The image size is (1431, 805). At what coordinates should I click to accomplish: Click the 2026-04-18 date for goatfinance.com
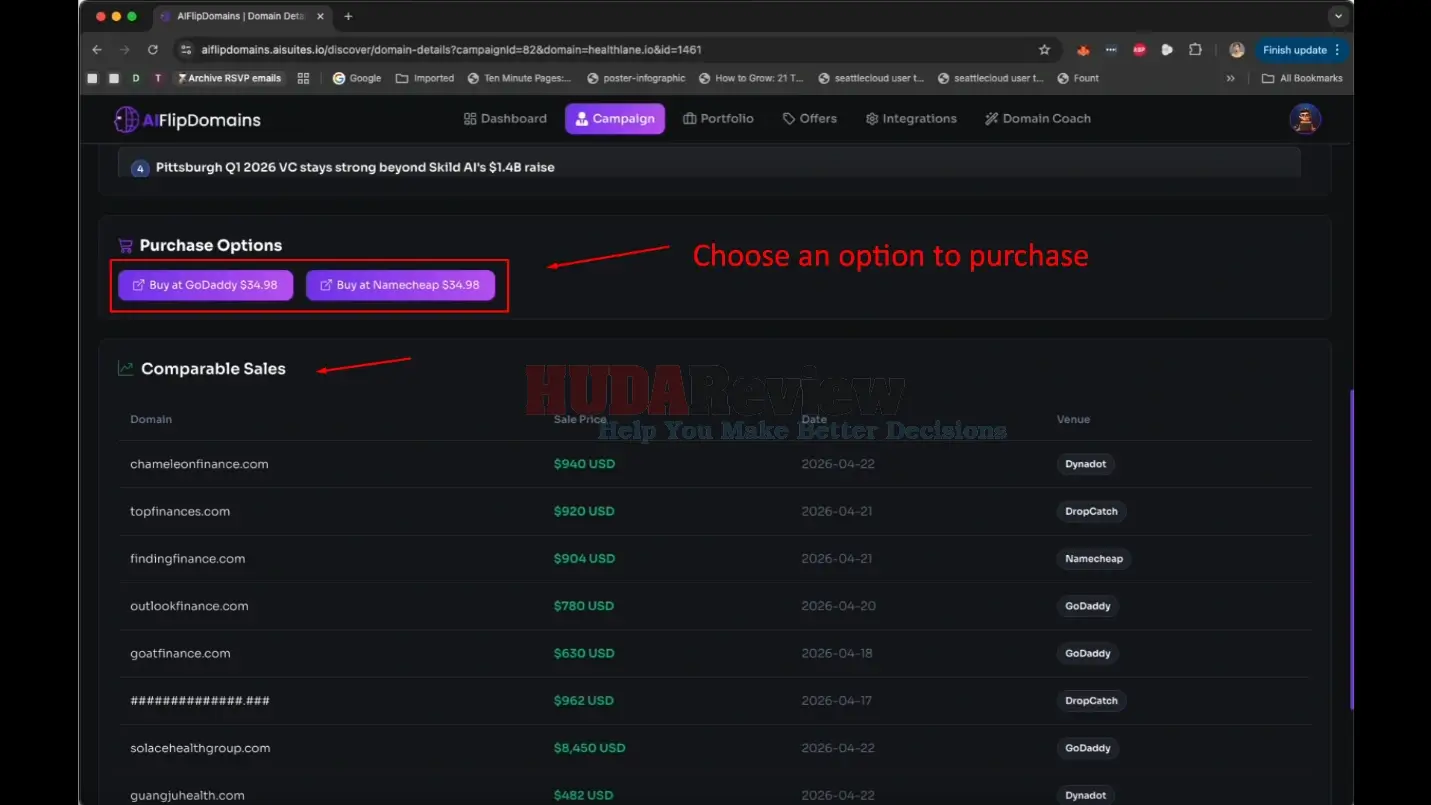tap(837, 653)
